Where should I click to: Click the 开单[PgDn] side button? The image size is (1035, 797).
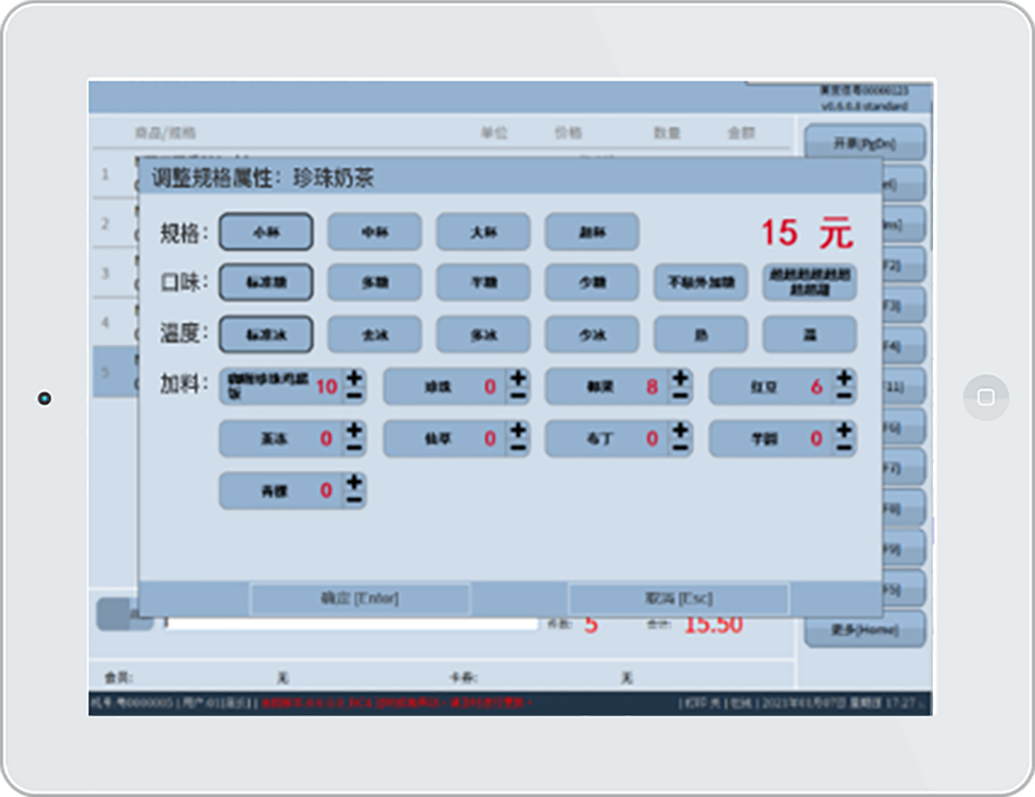click(x=864, y=143)
